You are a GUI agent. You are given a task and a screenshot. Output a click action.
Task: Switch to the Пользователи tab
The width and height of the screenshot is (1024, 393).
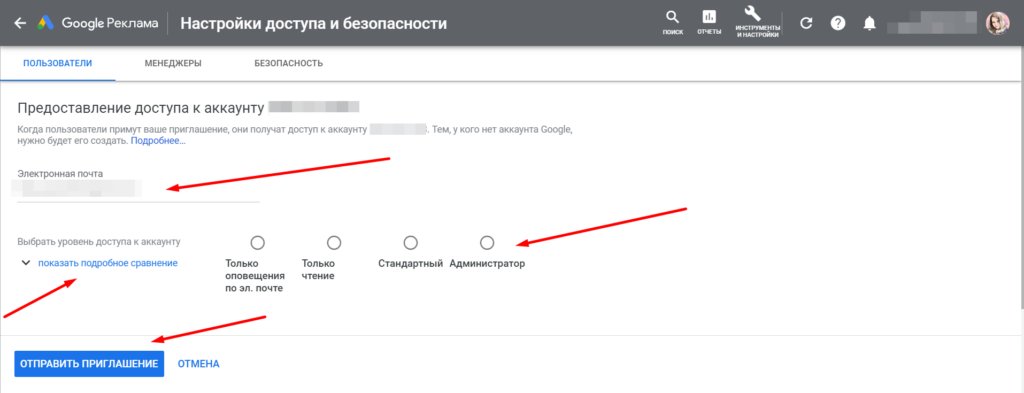[x=57, y=63]
